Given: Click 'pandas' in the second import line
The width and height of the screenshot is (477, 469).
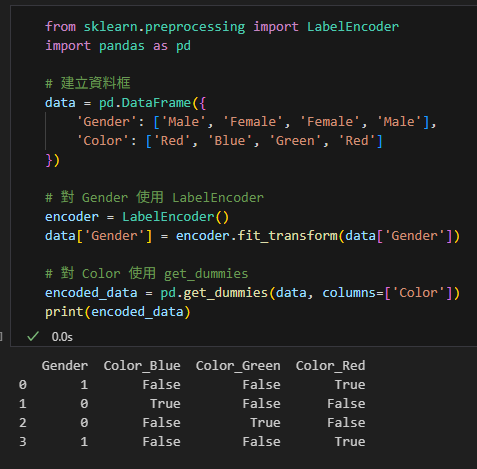Looking at the screenshot, I should (x=122, y=46).
